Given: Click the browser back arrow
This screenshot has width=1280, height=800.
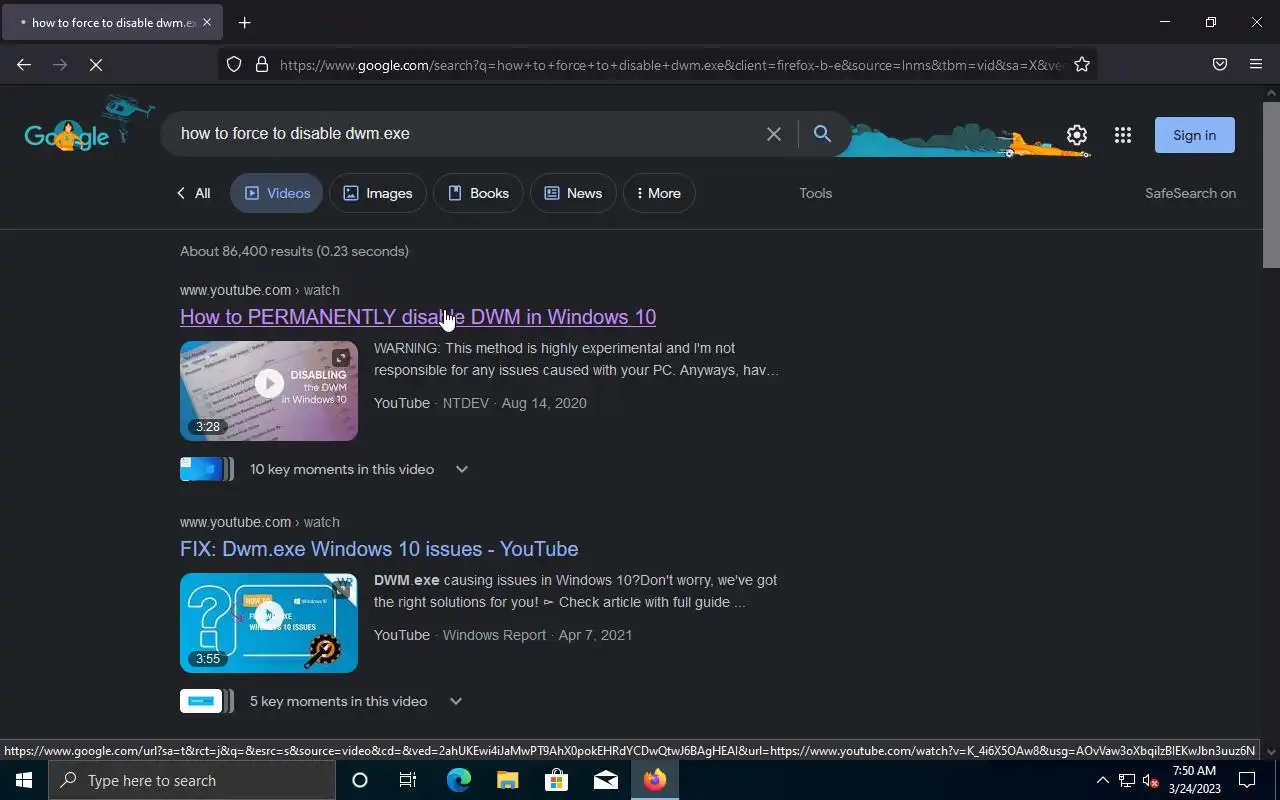Looking at the screenshot, I should tap(24, 65).
